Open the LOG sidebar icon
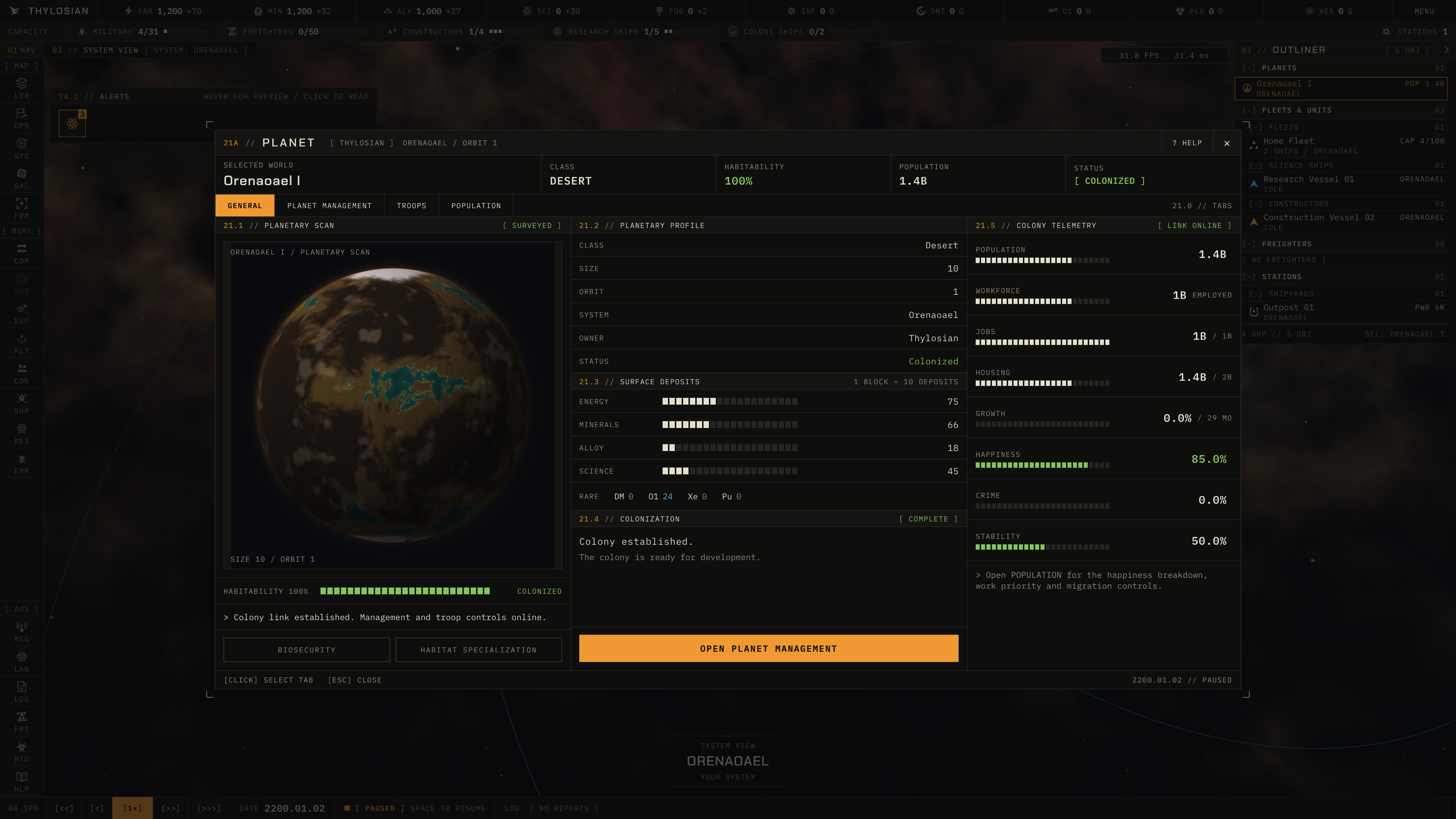The image size is (1456, 819). pos(22,691)
